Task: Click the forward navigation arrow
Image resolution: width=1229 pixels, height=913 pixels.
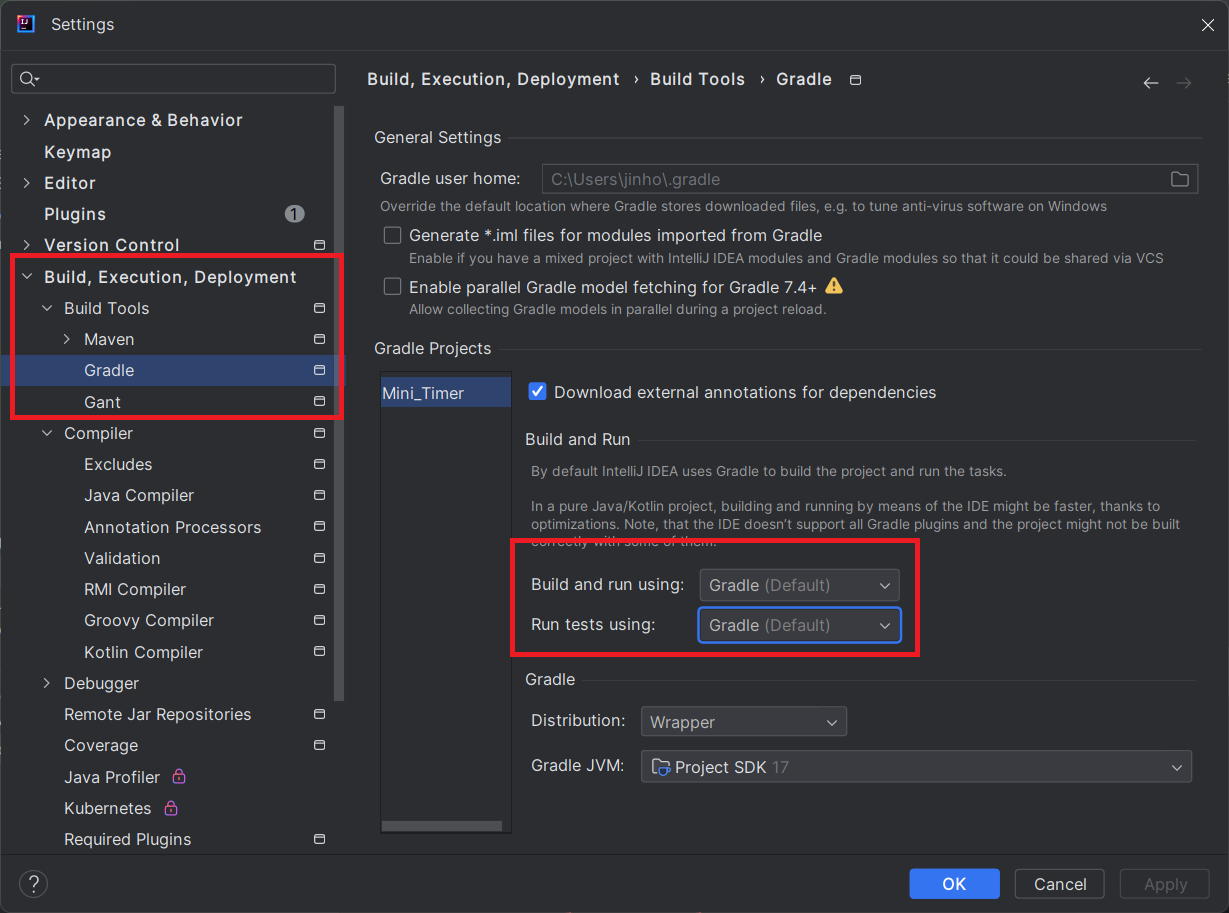Action: coord(1184,83)
